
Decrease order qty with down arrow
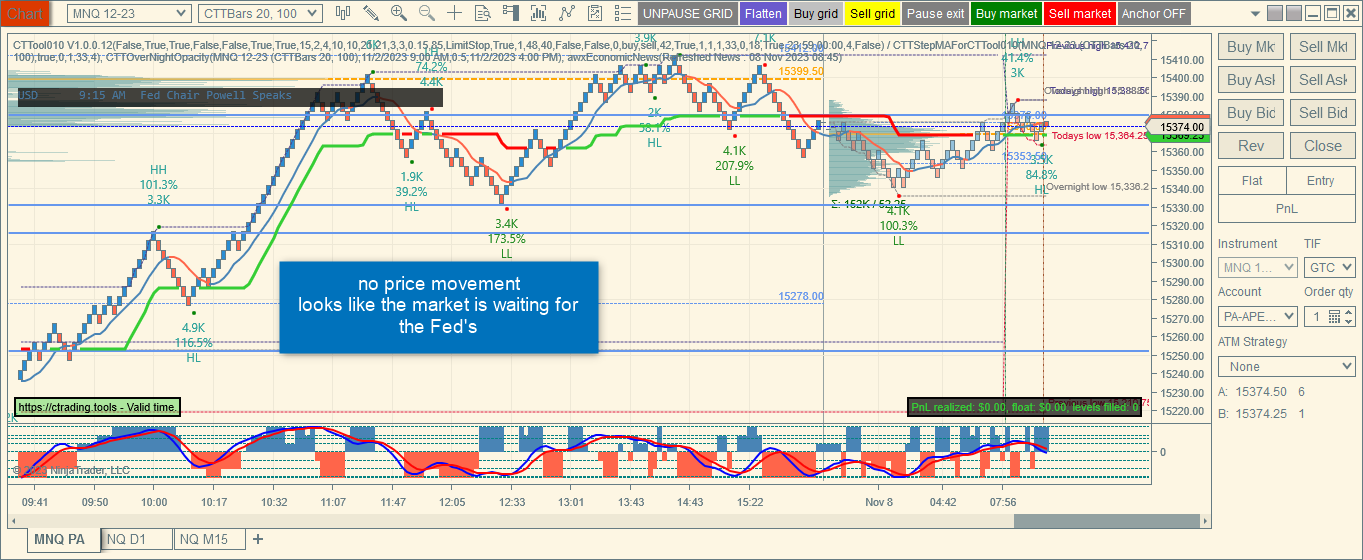click(1349, 321)
